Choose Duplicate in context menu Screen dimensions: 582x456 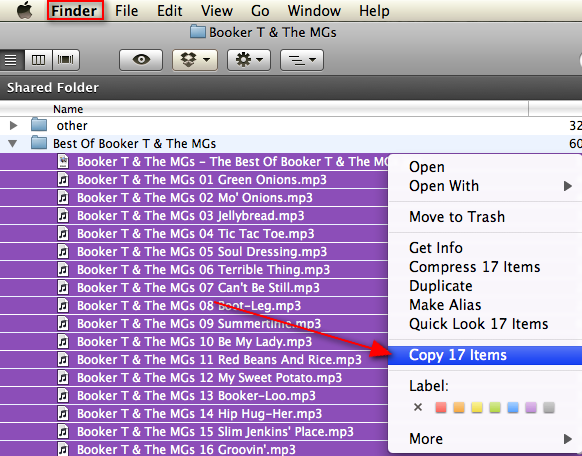[485, 286]
